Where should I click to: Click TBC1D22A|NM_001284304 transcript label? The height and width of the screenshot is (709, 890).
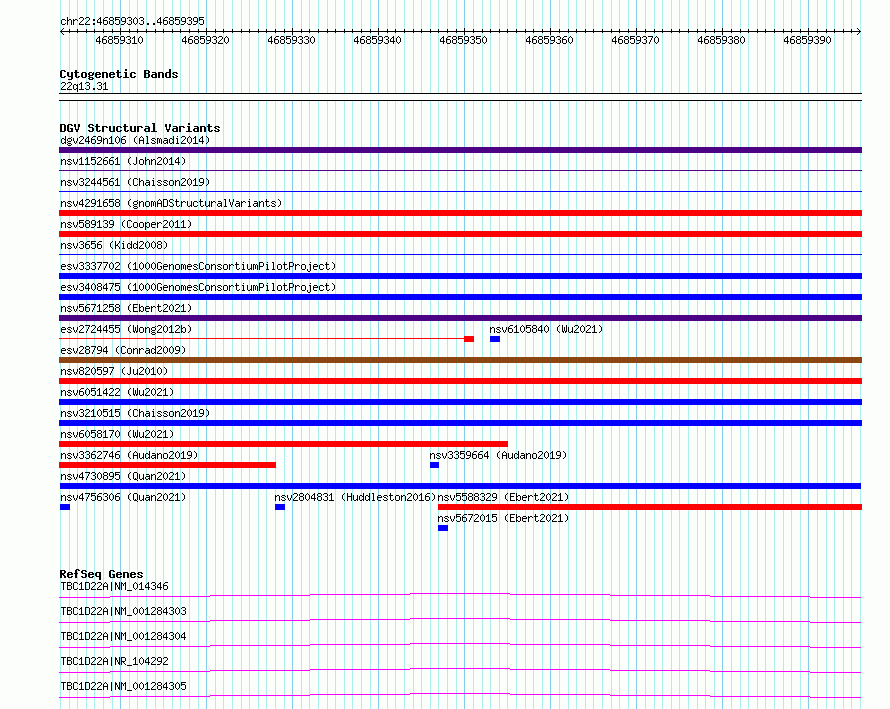pyautogui.click(x=123, y=636)
